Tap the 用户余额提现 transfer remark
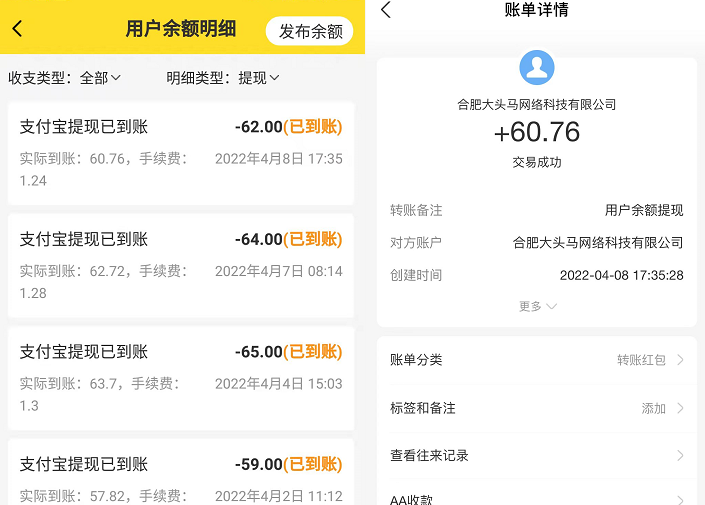 pyautogui.click(x=644, y=210)
